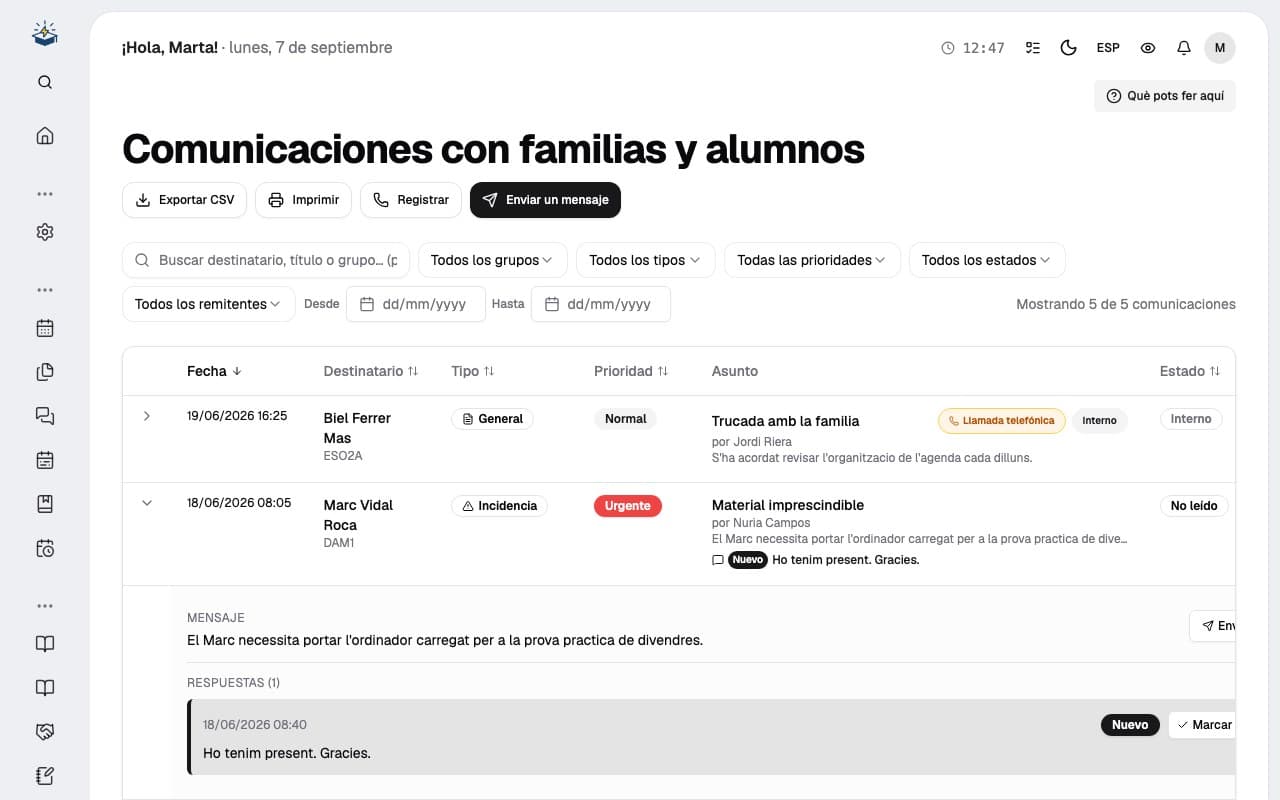Click the Marcar button on reply

(1203, 725)
